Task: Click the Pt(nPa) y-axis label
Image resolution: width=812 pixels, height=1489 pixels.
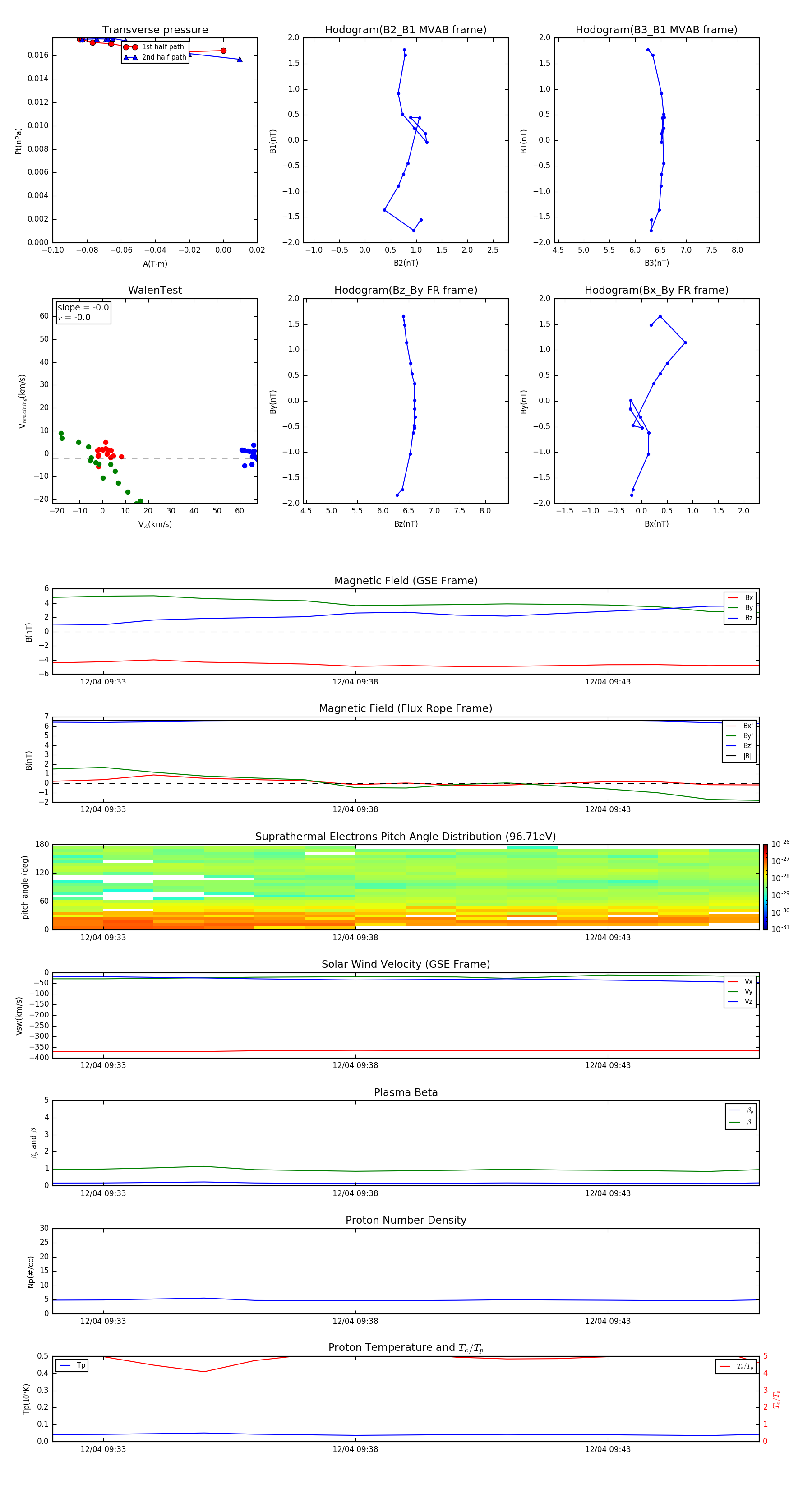Action: (x=18, y=140)
